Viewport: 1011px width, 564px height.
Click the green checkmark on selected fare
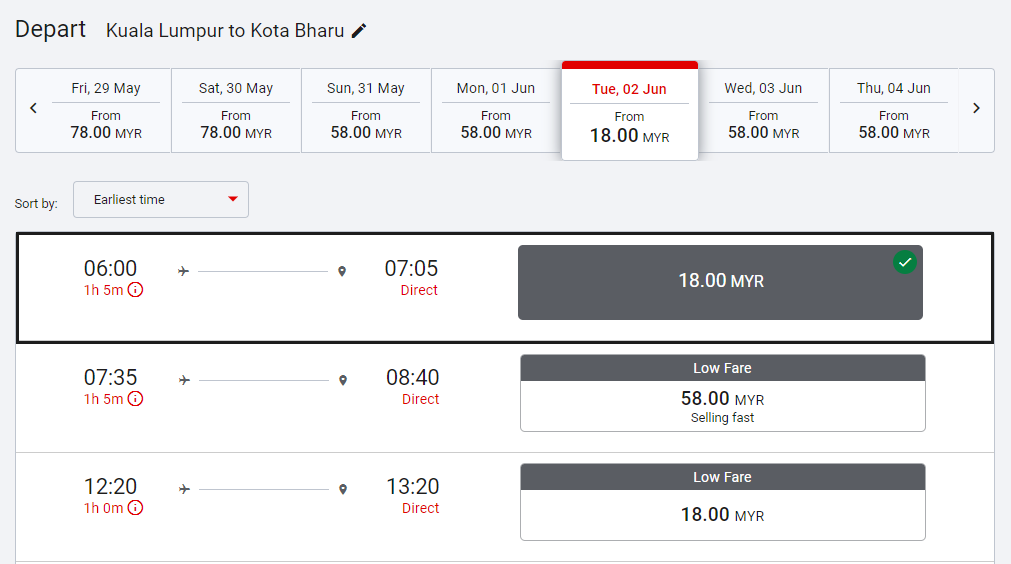coord(905,262)
